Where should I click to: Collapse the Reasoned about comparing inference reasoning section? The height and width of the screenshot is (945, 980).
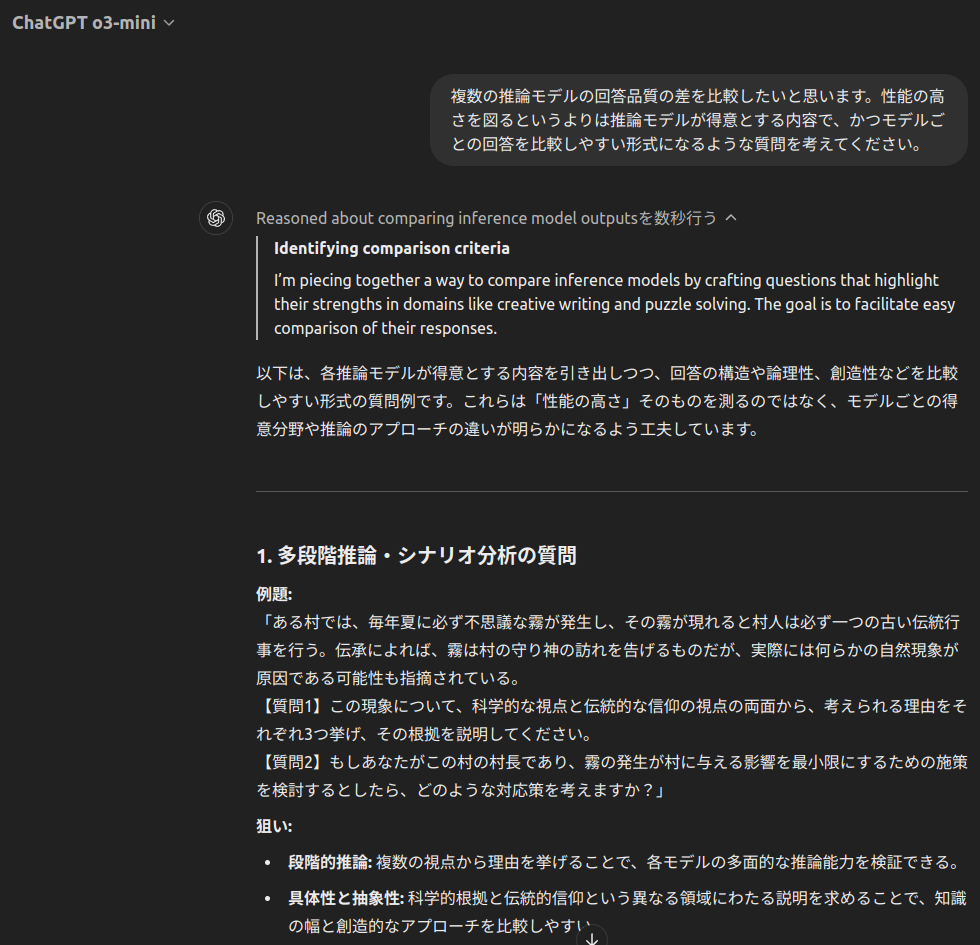(496, 218)
